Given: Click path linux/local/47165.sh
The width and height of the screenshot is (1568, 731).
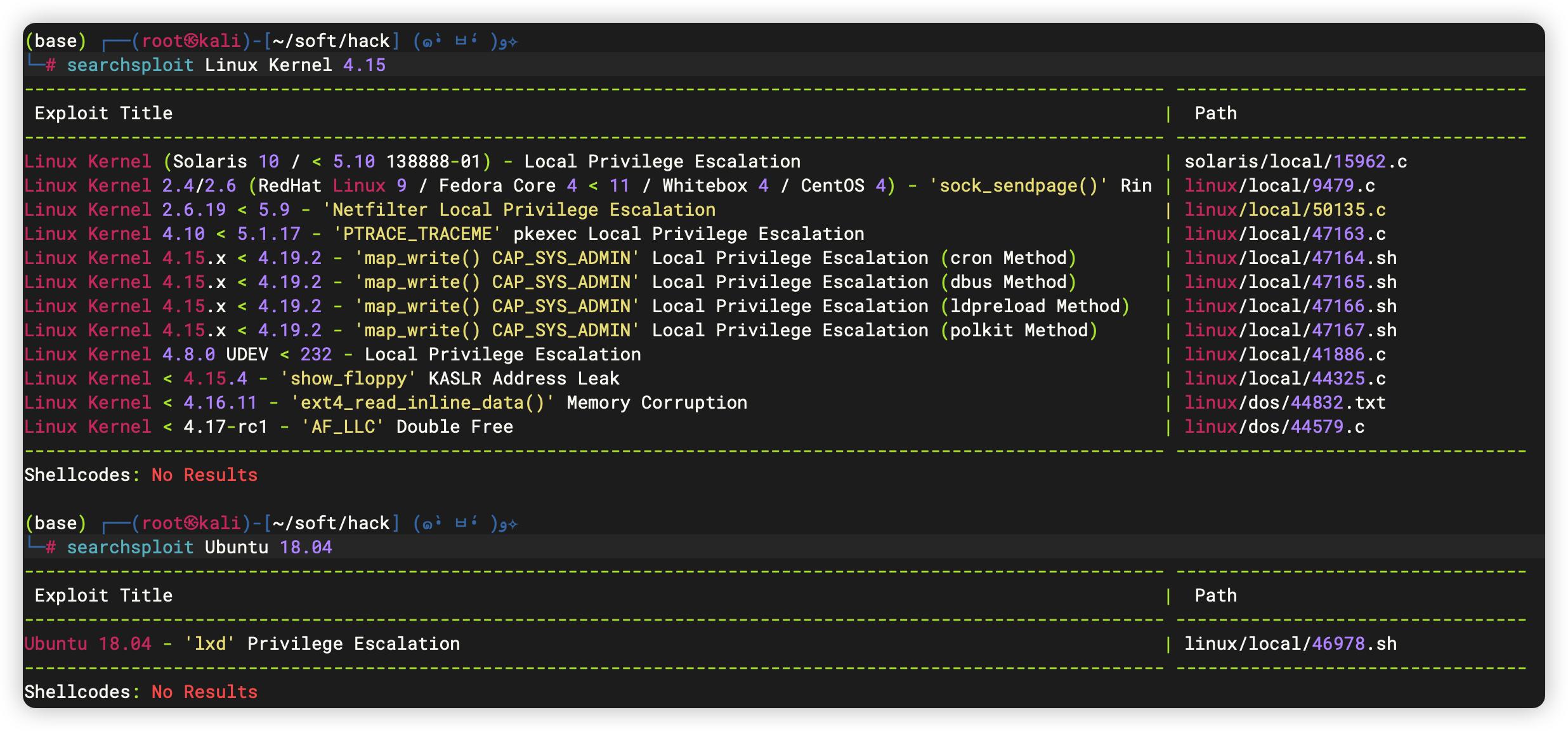Looking at the screenshot, I should [1291, 282].
